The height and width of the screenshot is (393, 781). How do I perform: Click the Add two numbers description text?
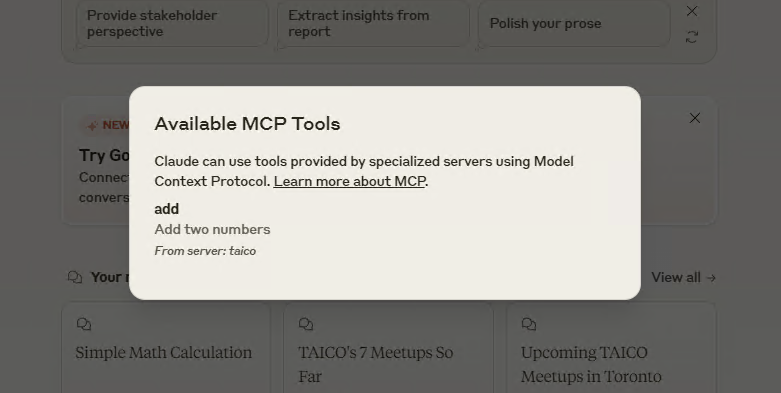click(212, 230)
